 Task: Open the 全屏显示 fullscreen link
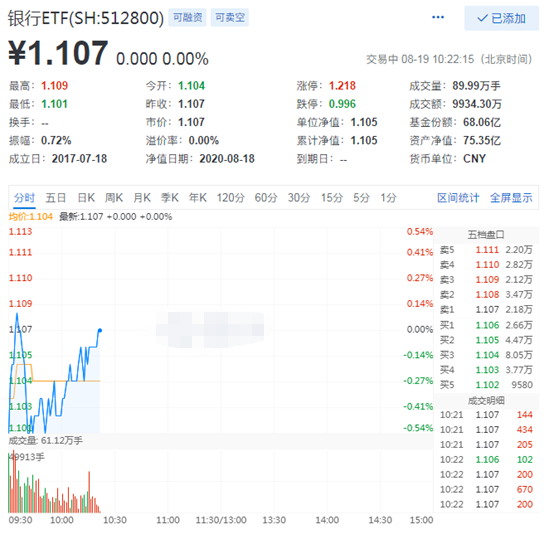point(511,197)
